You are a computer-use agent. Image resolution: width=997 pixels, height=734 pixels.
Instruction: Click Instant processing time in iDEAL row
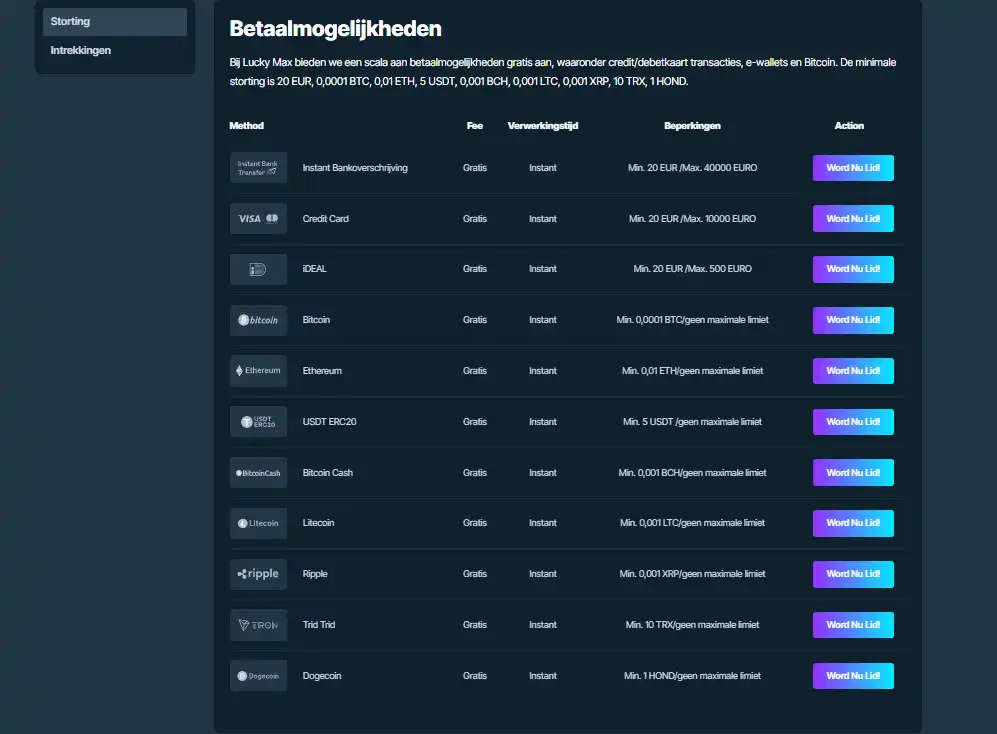click(542, 269)
